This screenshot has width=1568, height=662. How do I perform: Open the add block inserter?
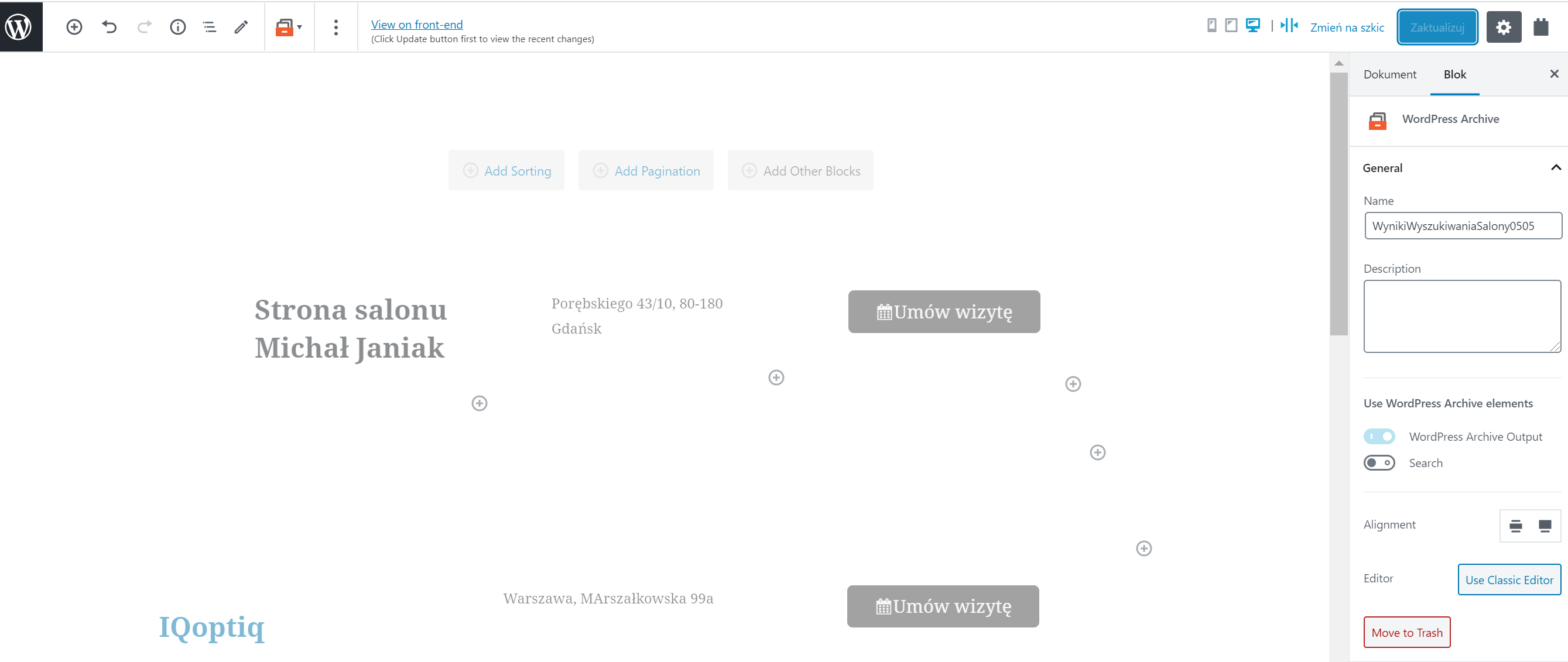pyautogui.click(x=74, y=27)
